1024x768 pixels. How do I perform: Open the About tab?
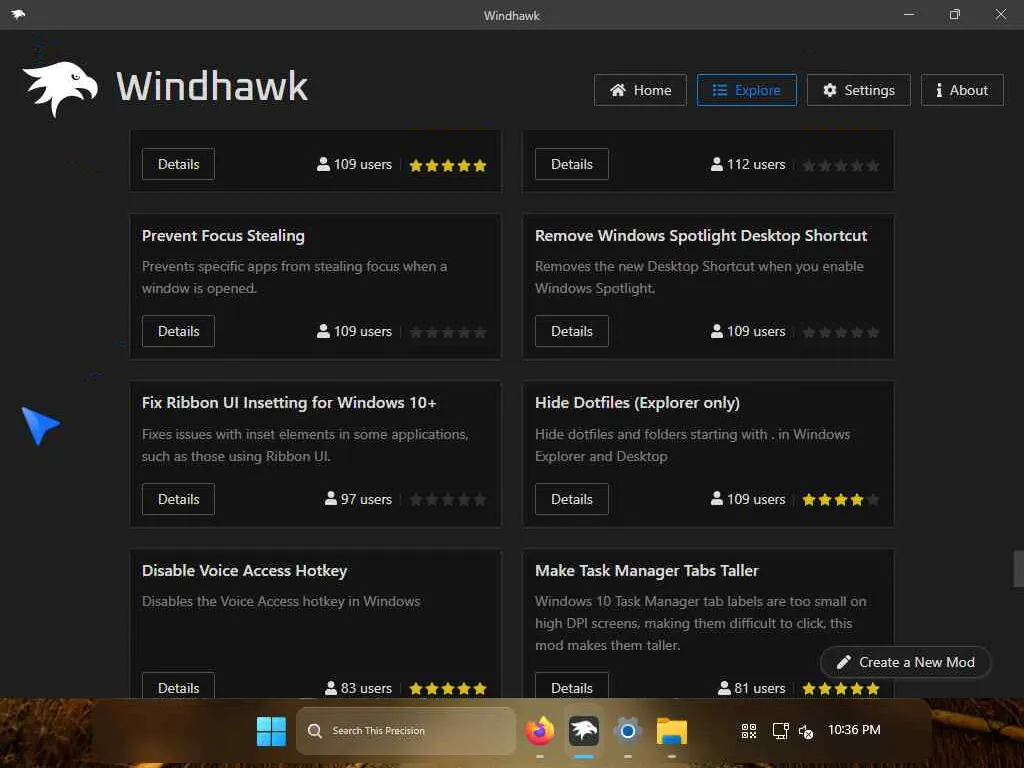[962, 90]
